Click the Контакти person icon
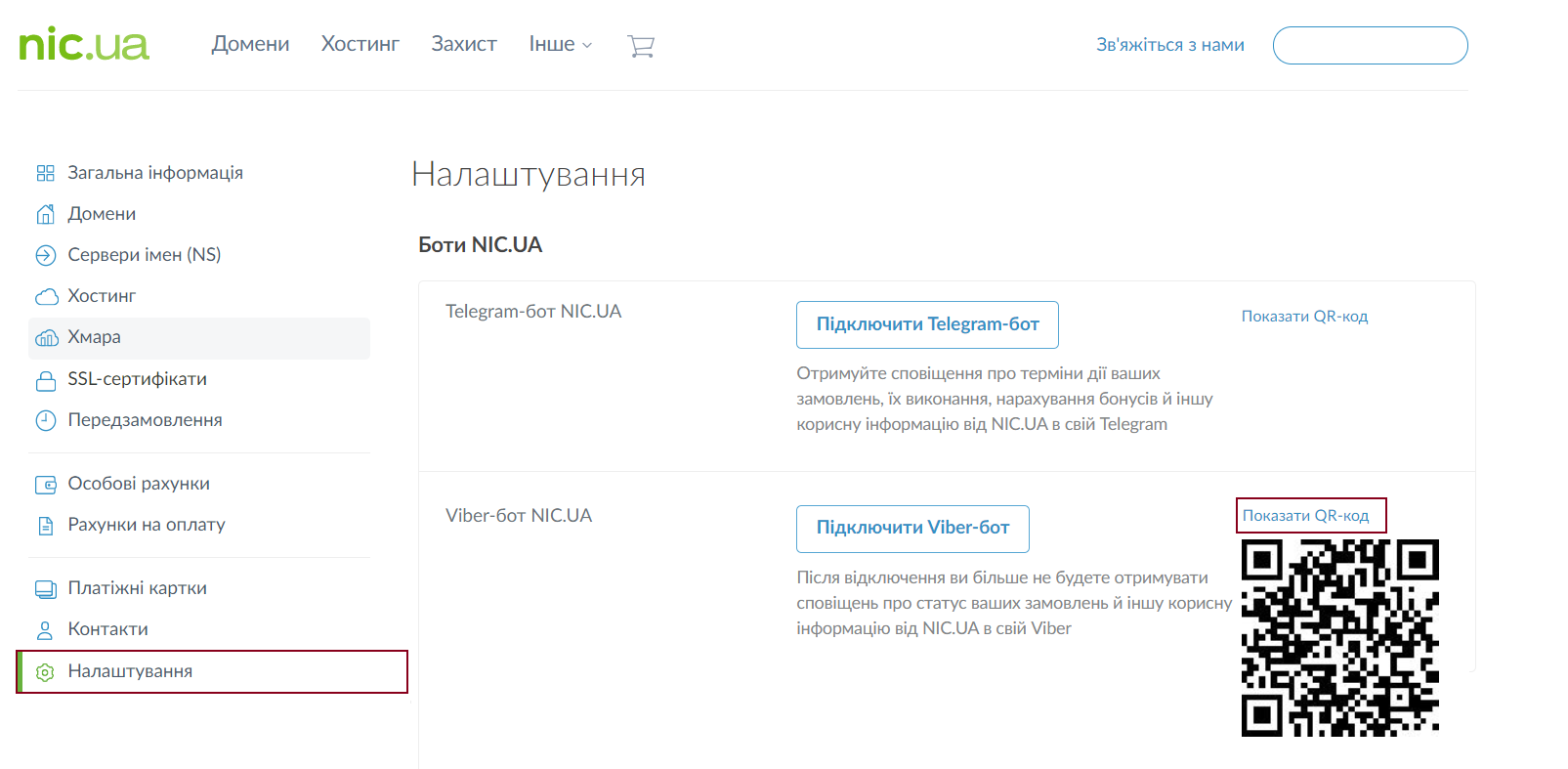 coord(45,630)
